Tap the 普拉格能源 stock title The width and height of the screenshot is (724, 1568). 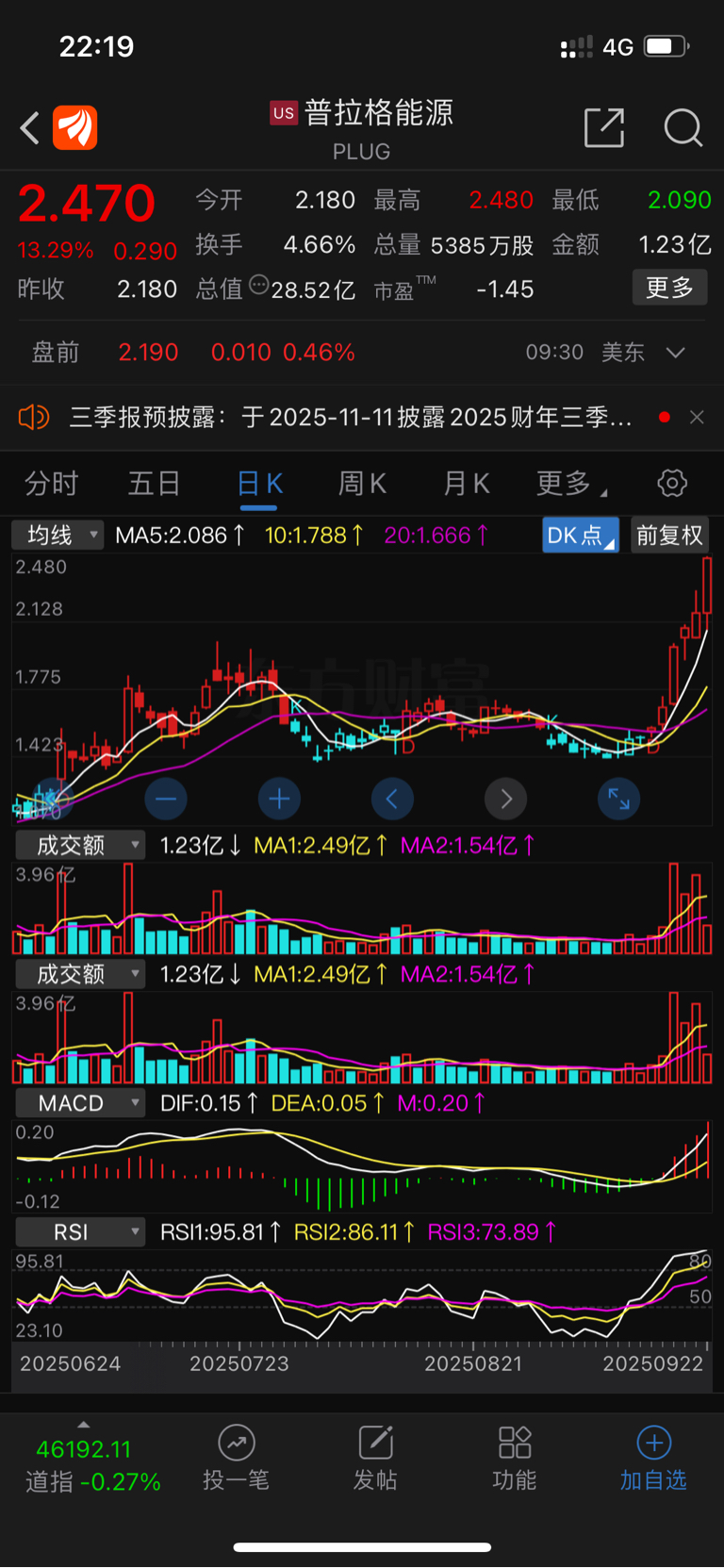click(378, 113)
